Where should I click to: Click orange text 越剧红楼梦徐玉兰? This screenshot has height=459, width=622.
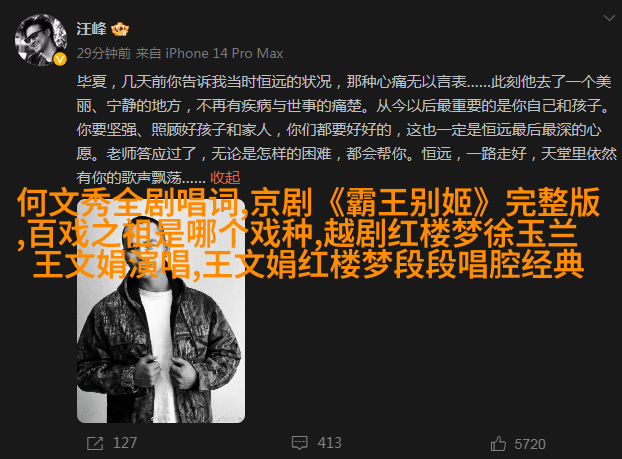point(450,233)
